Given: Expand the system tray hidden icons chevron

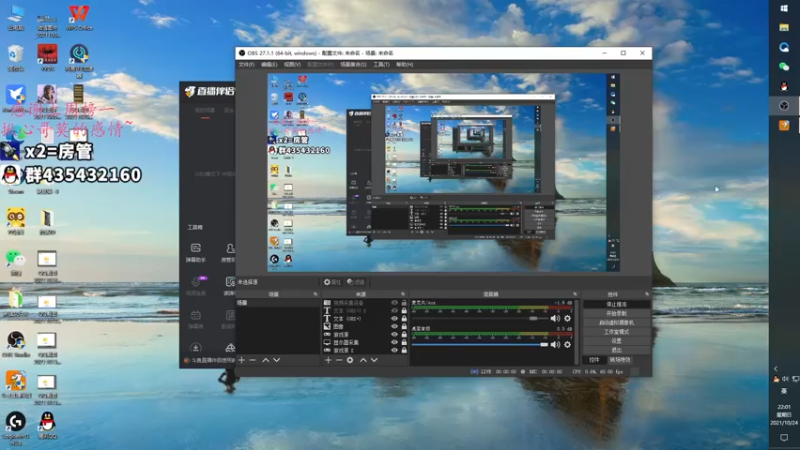Looking at the screenshot, I should 776,368.
